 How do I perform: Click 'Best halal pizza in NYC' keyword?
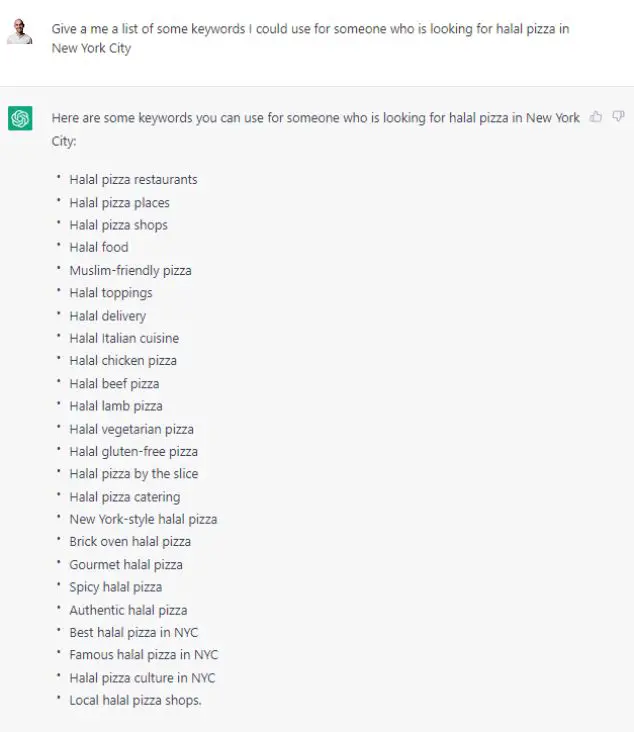coord(134,633)
